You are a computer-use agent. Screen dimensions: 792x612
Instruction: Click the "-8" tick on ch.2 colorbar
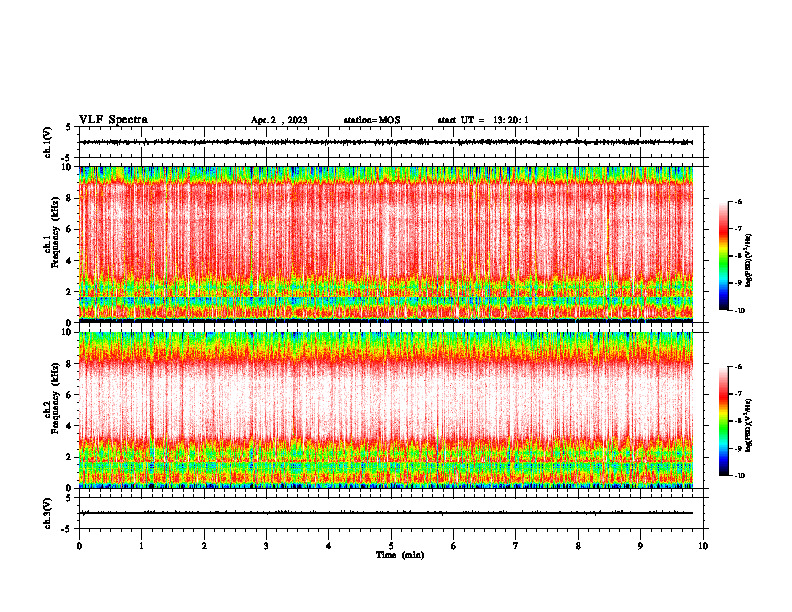pyautogui.click(x=738, y=421)
